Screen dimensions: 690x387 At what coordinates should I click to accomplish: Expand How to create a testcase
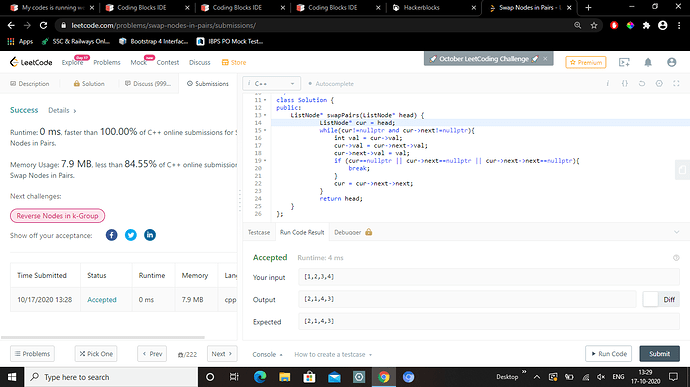tap(333, 354)
